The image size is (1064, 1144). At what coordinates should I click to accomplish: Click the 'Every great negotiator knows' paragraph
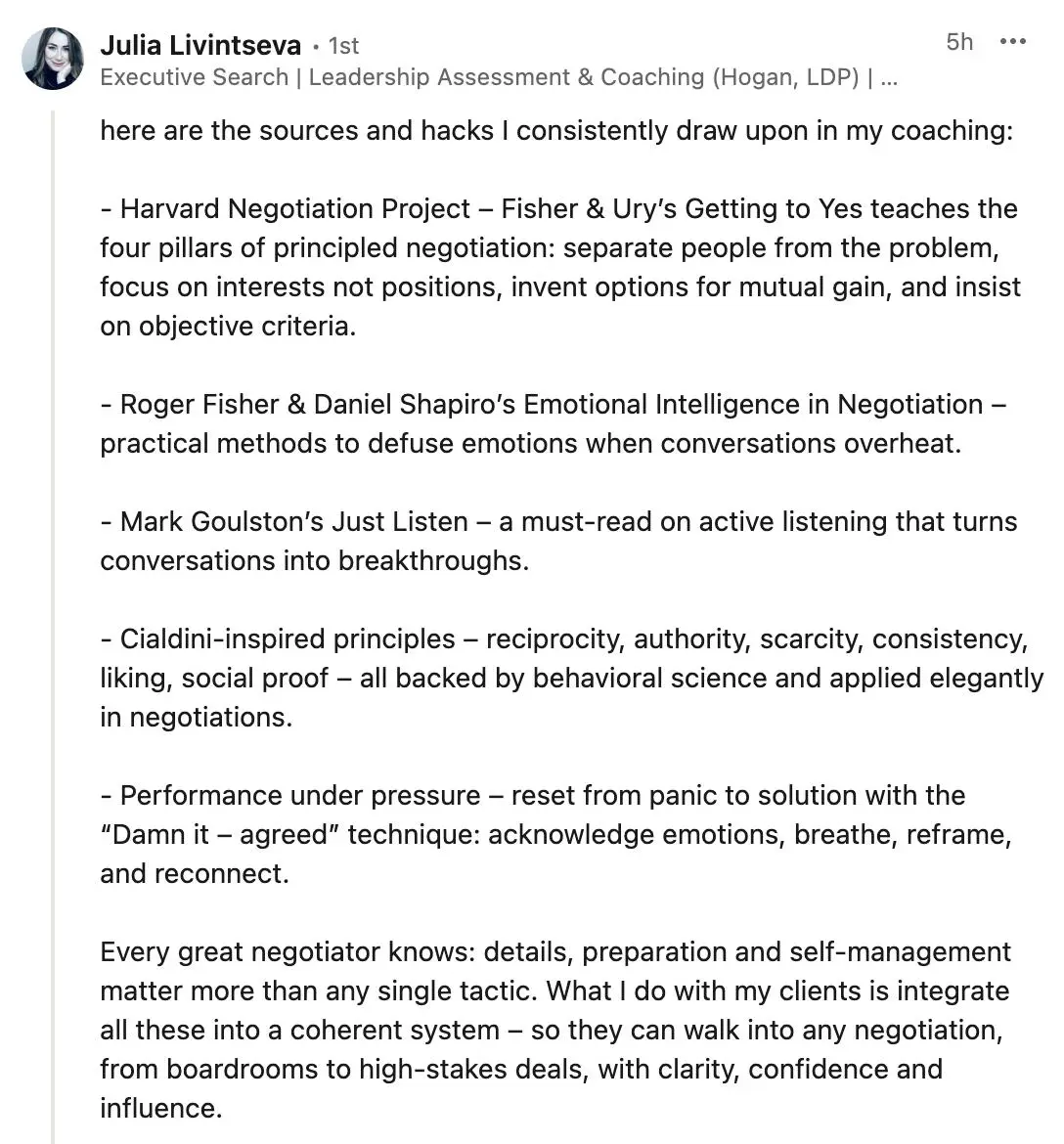coord(556,1030)
